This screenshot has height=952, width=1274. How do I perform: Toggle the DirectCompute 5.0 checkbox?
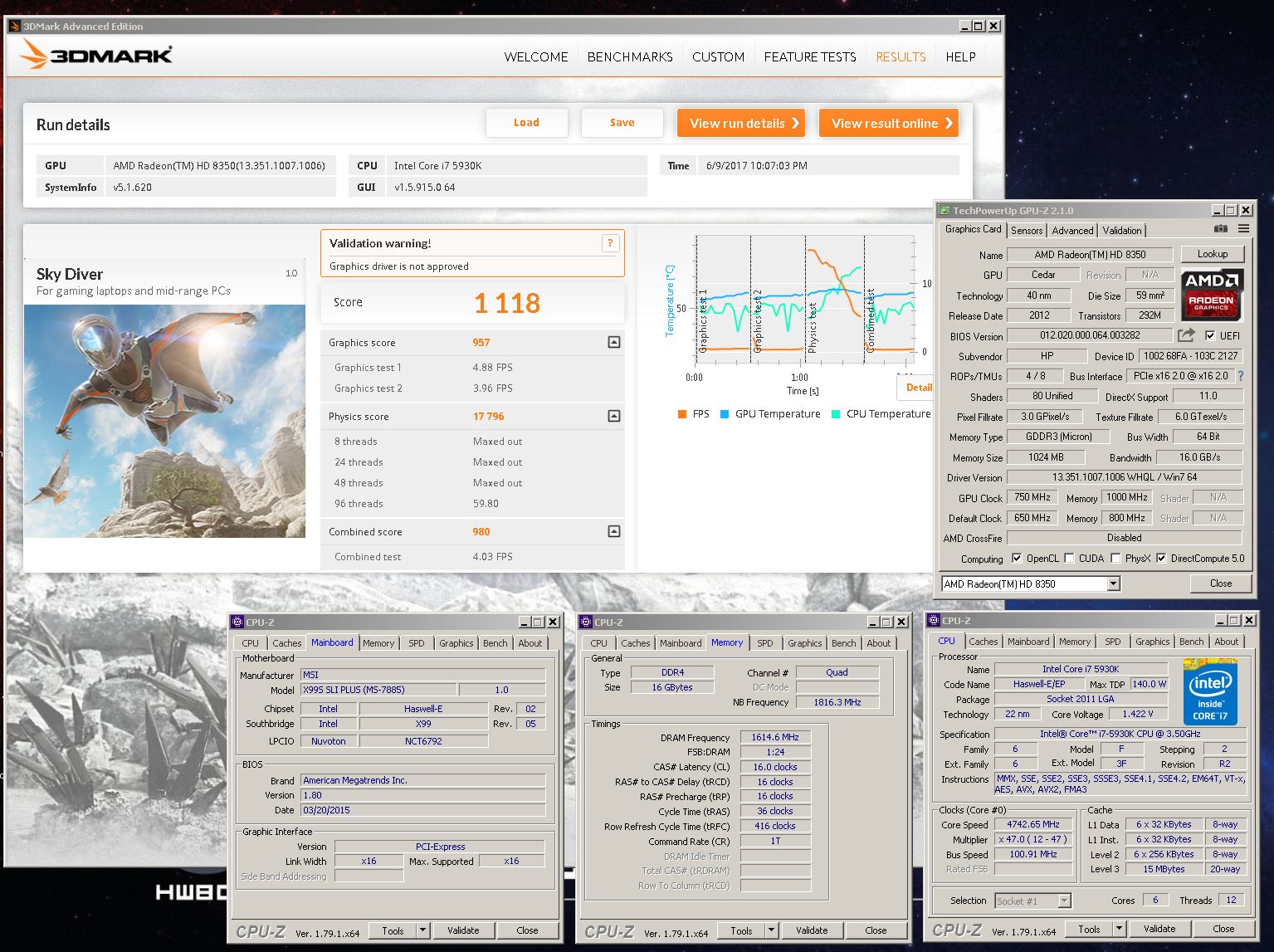pyautogui.click(x=1161, y=558)
